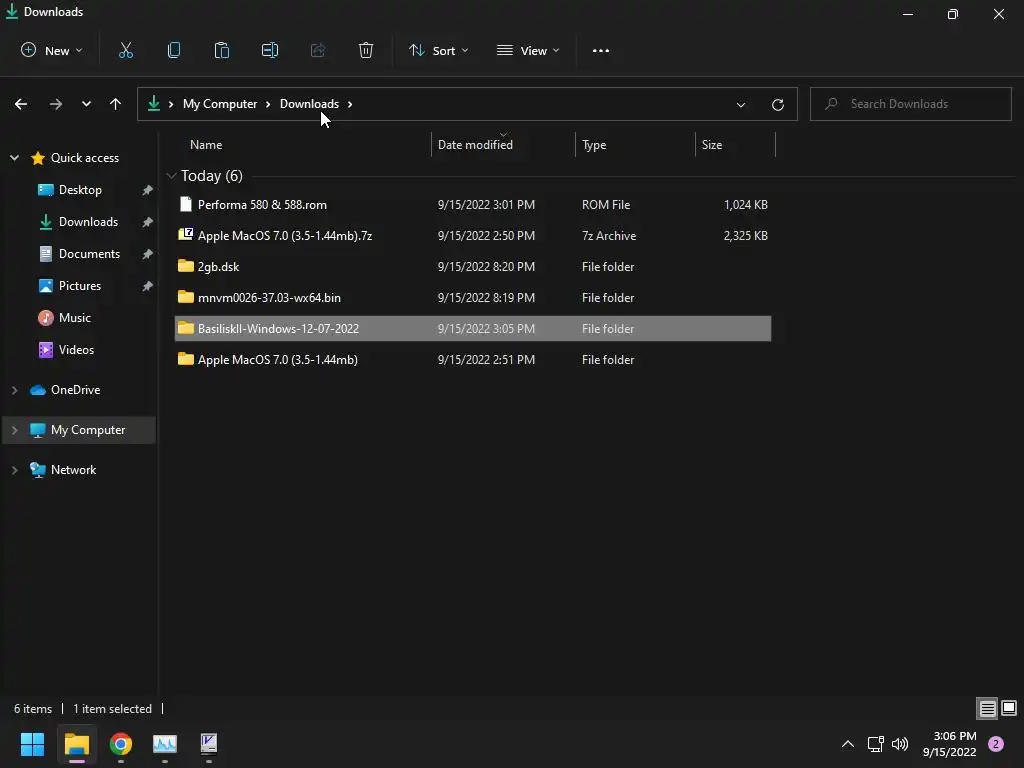Go back with the left arrow
This screenshot has height=768, width=1024.
[21, 104]
